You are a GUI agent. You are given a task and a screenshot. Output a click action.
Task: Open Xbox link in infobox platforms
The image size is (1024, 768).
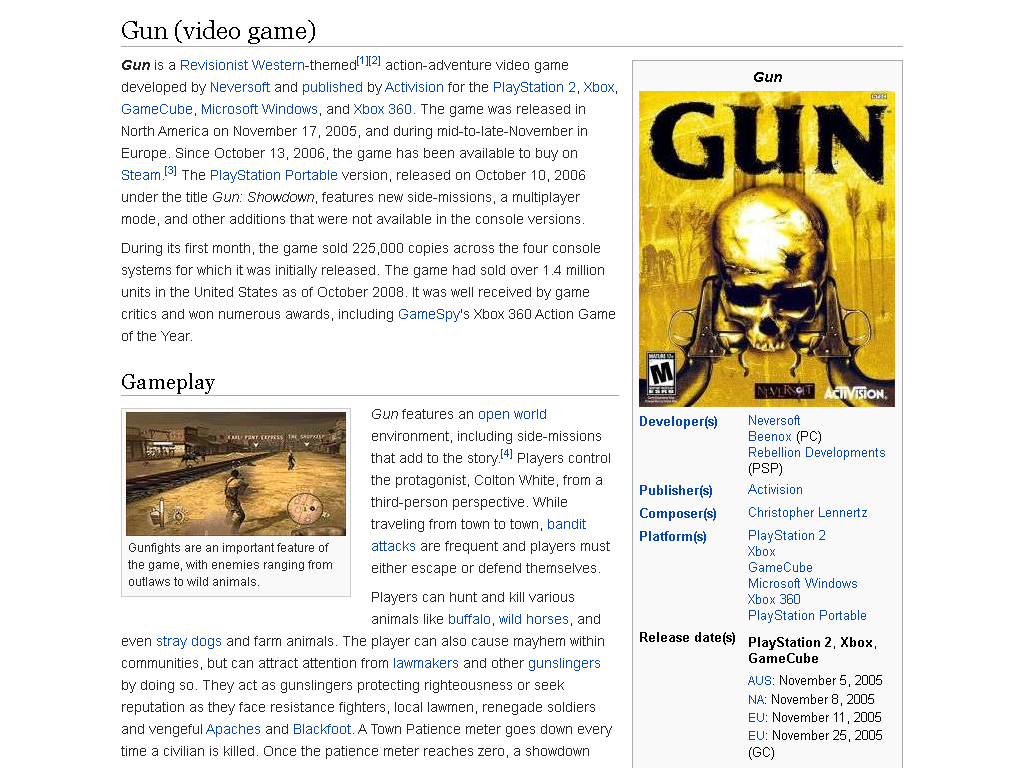[x=761, y=551]
